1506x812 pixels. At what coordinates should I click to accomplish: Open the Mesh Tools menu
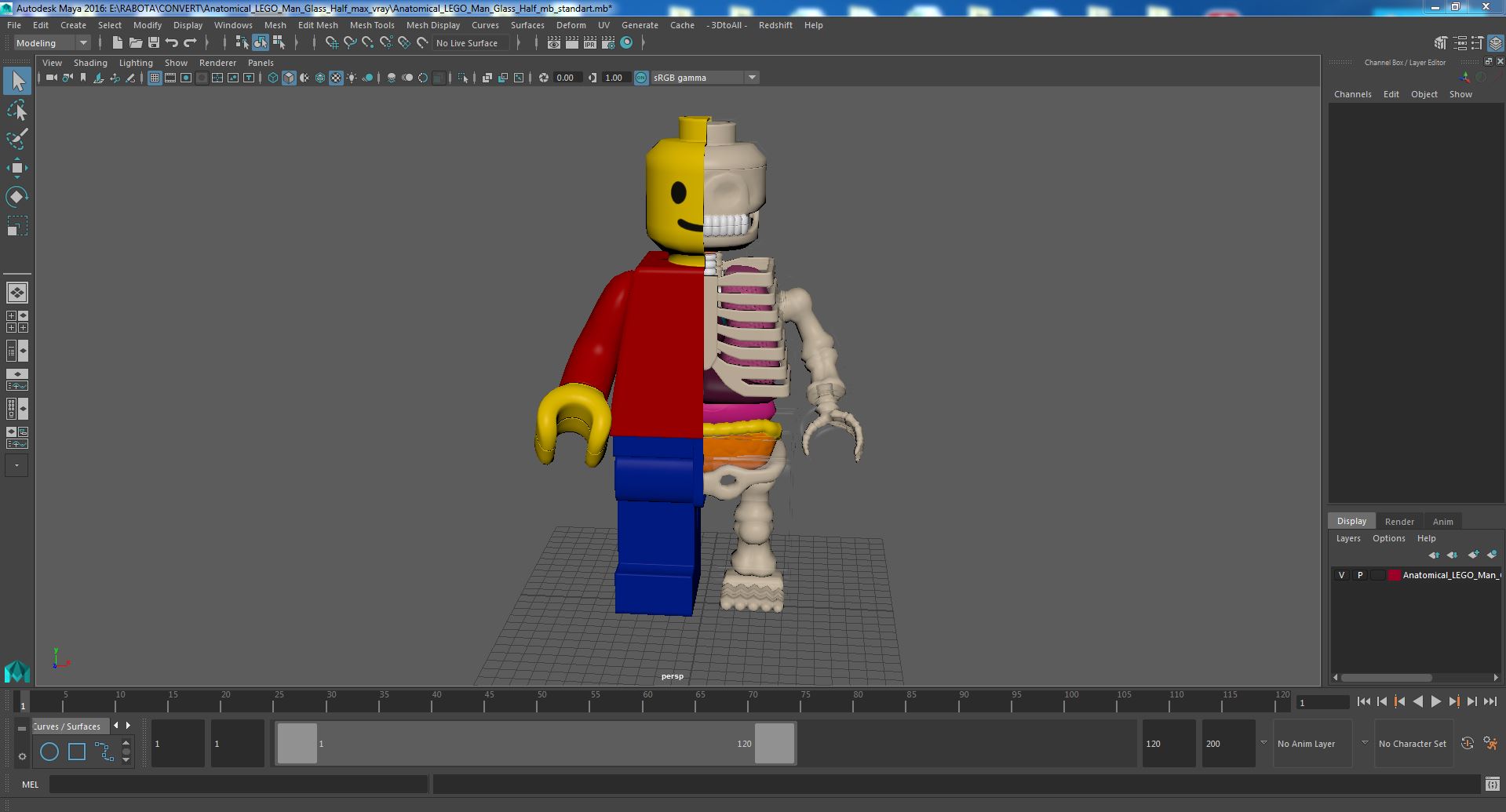pos(372,25)
